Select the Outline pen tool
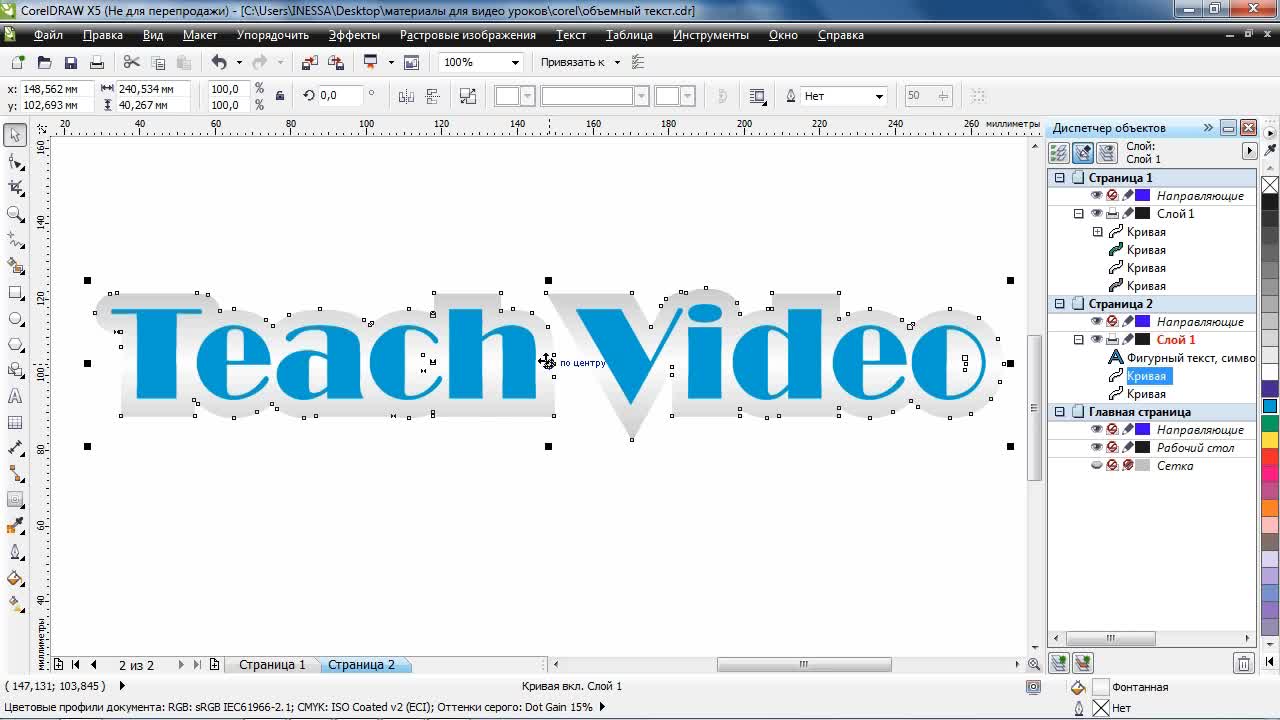The width and height of the screenshot is (1280, 720). coord(15,552)
